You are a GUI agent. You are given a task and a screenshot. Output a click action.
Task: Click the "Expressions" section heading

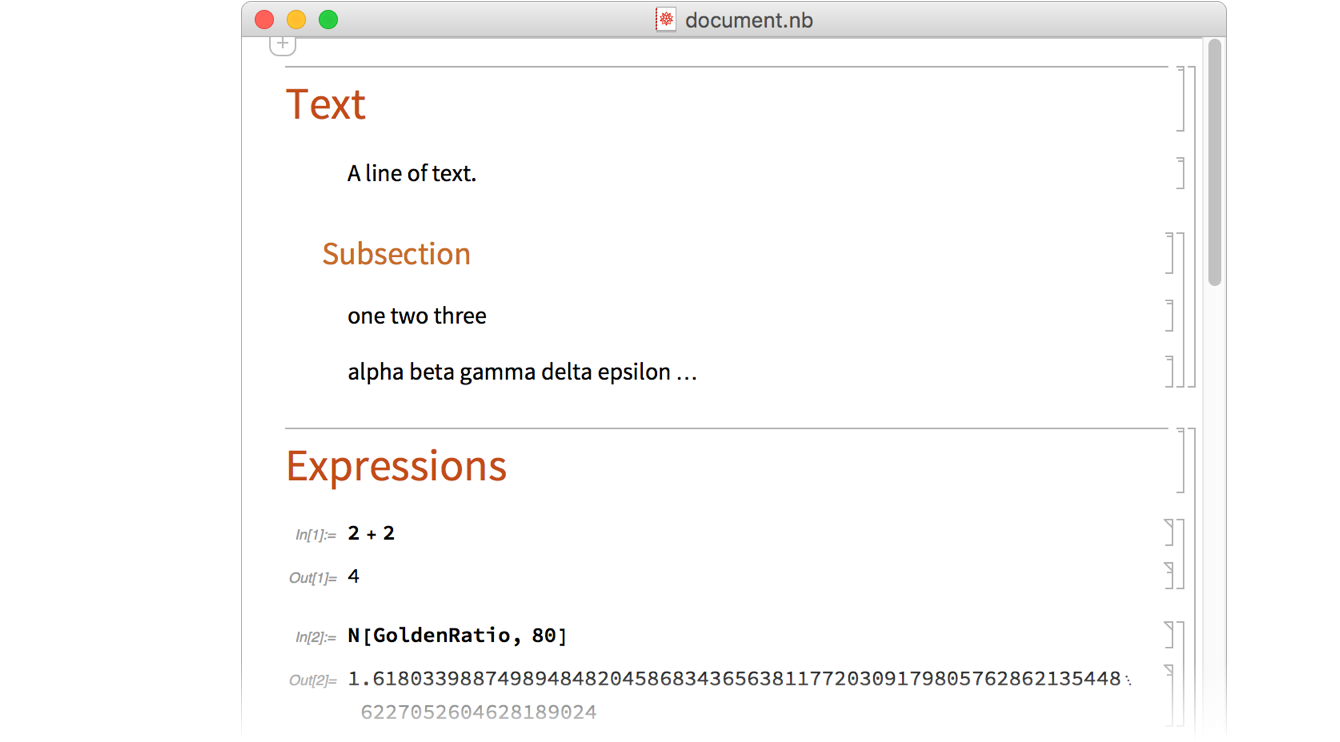[396, 466]
